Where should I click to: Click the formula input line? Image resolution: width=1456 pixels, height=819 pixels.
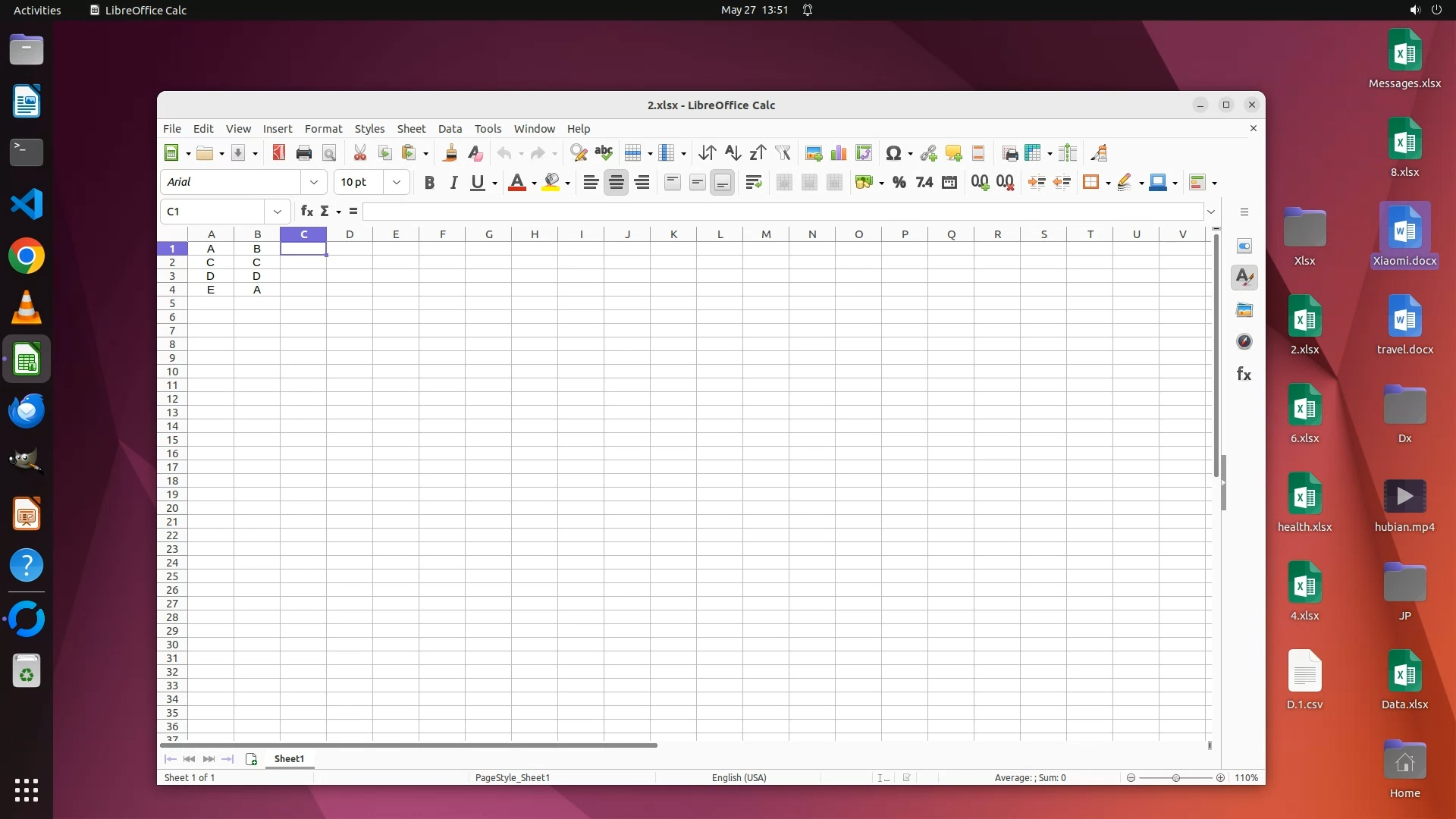point(781,212)
